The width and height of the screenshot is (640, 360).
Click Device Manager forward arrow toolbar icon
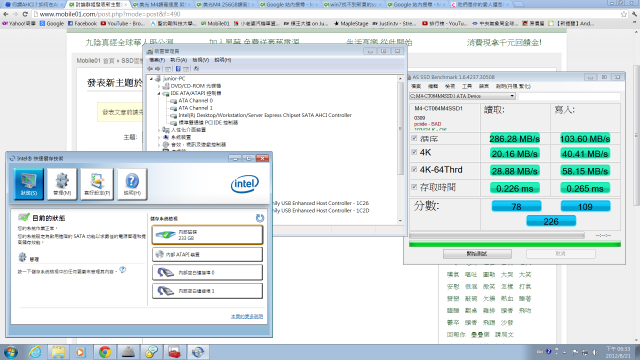(x=158, y=69)
